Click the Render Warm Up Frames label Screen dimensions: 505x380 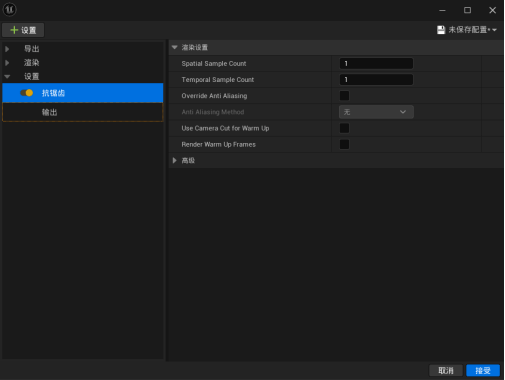[218, 144]
